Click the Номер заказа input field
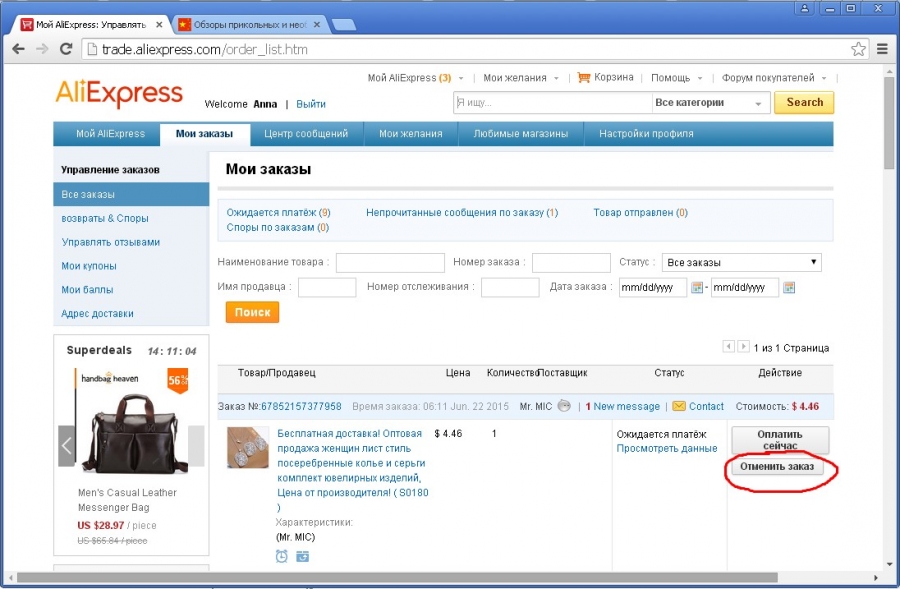The width and height of the screenshot is (900, 589). click(x=571, y=262)
